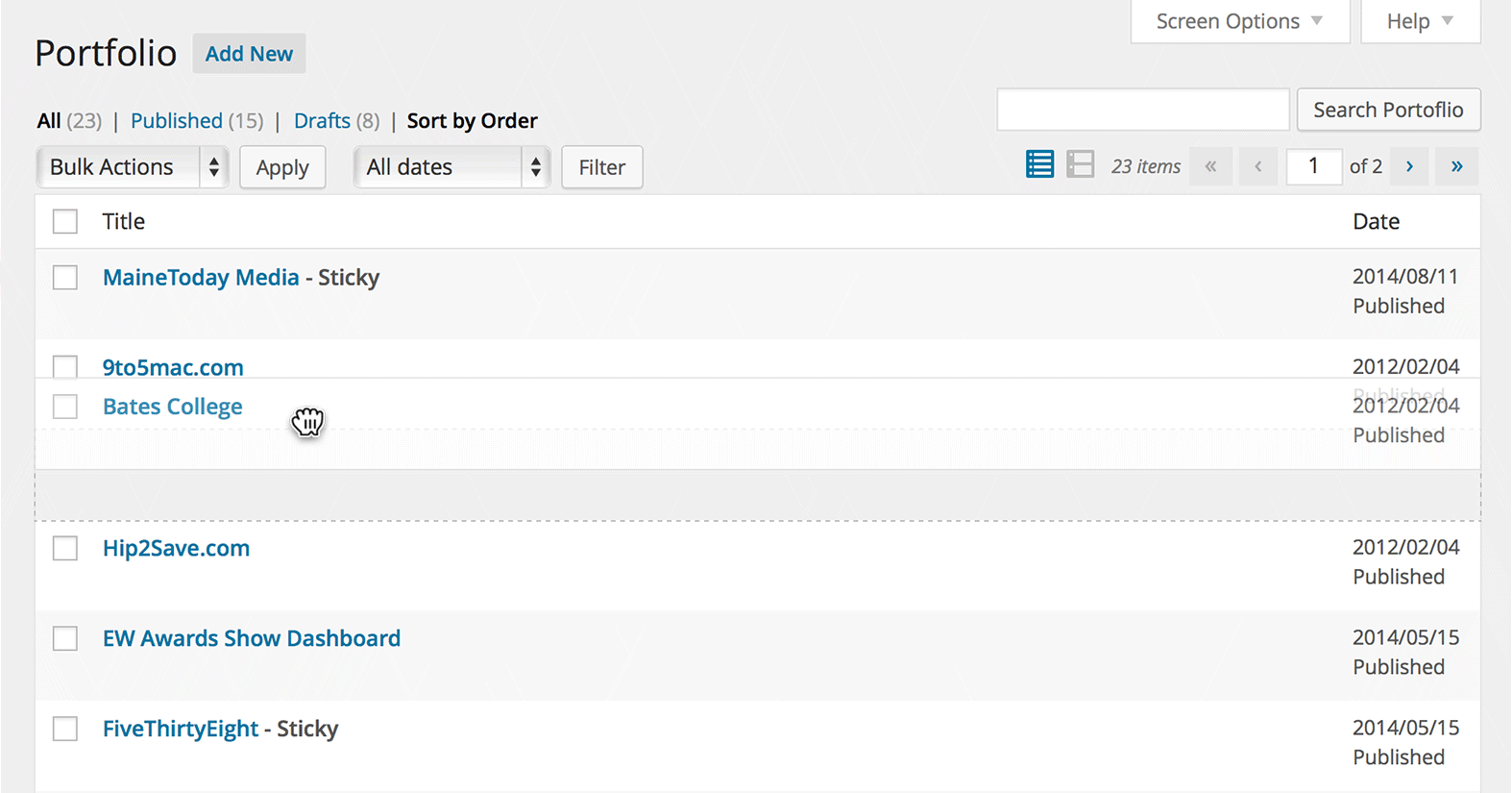Show Drafts portfolio items
The height and width of the screenshot is (793, 1512).
click(x=322, y=121)
